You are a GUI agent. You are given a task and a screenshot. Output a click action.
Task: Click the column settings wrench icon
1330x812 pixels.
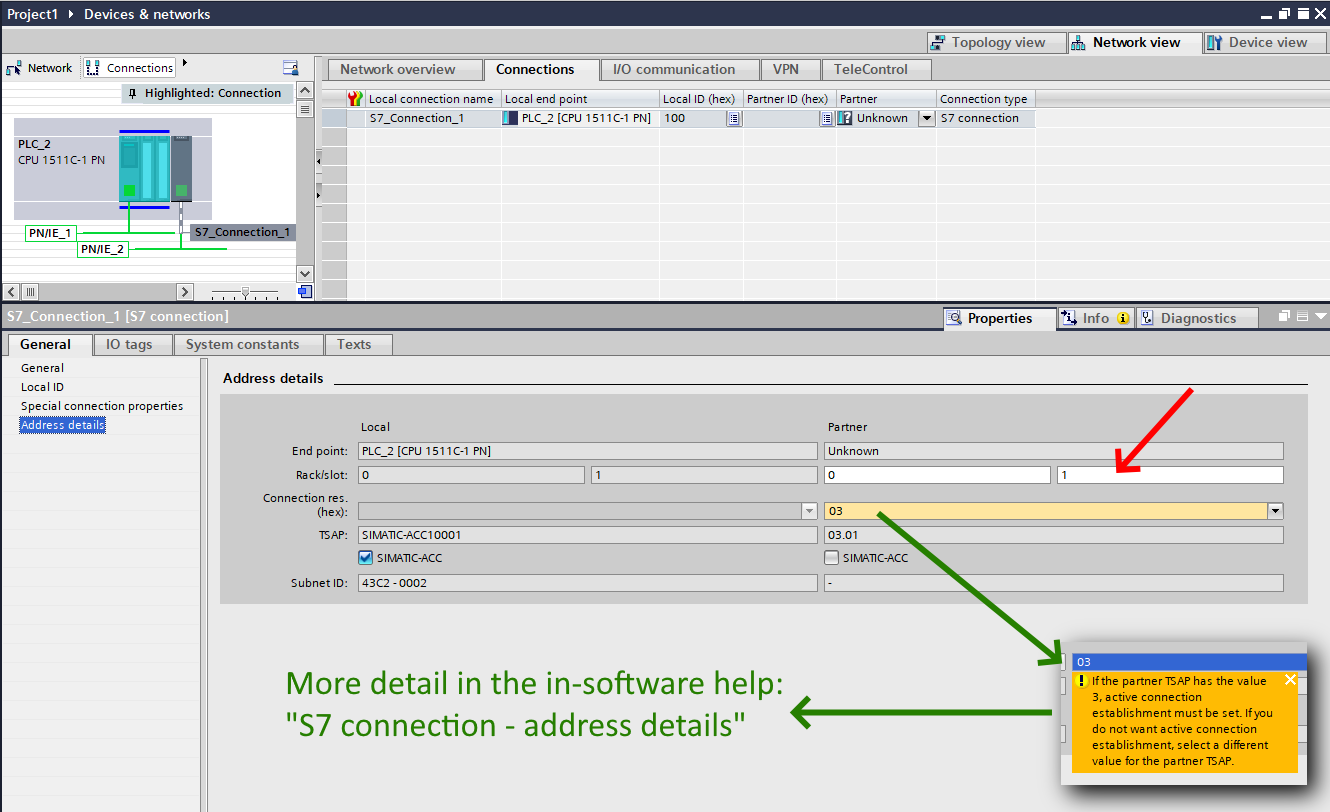click(x=355, y=99)
